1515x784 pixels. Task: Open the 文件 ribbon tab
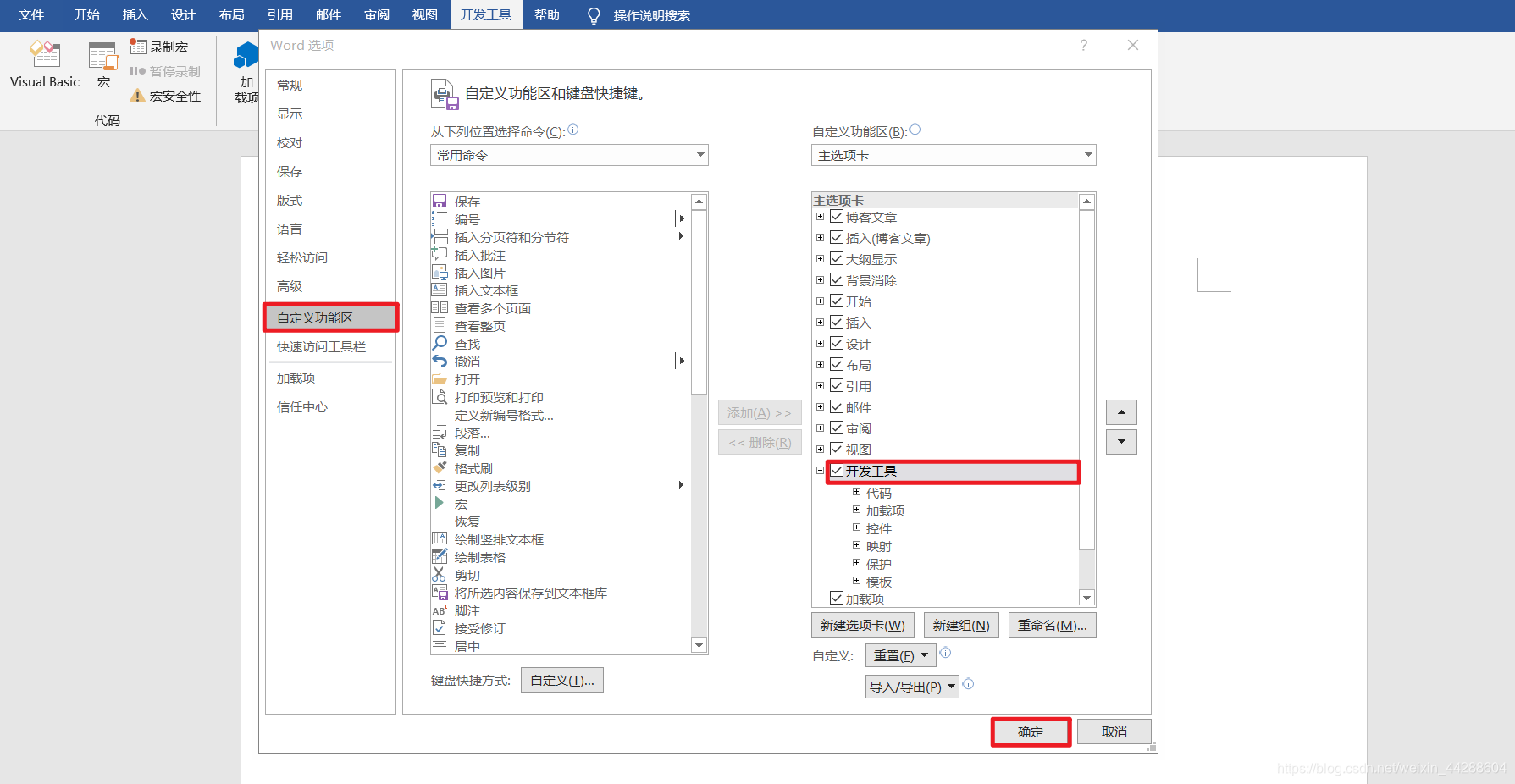pos(31,15)
